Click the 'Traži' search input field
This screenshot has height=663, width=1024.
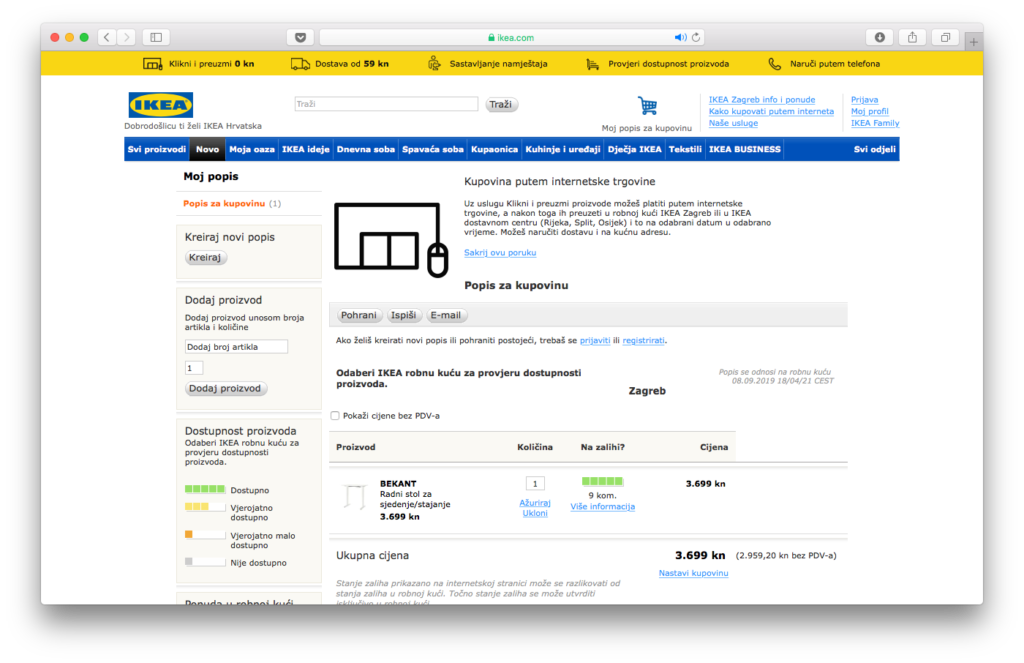386,104
